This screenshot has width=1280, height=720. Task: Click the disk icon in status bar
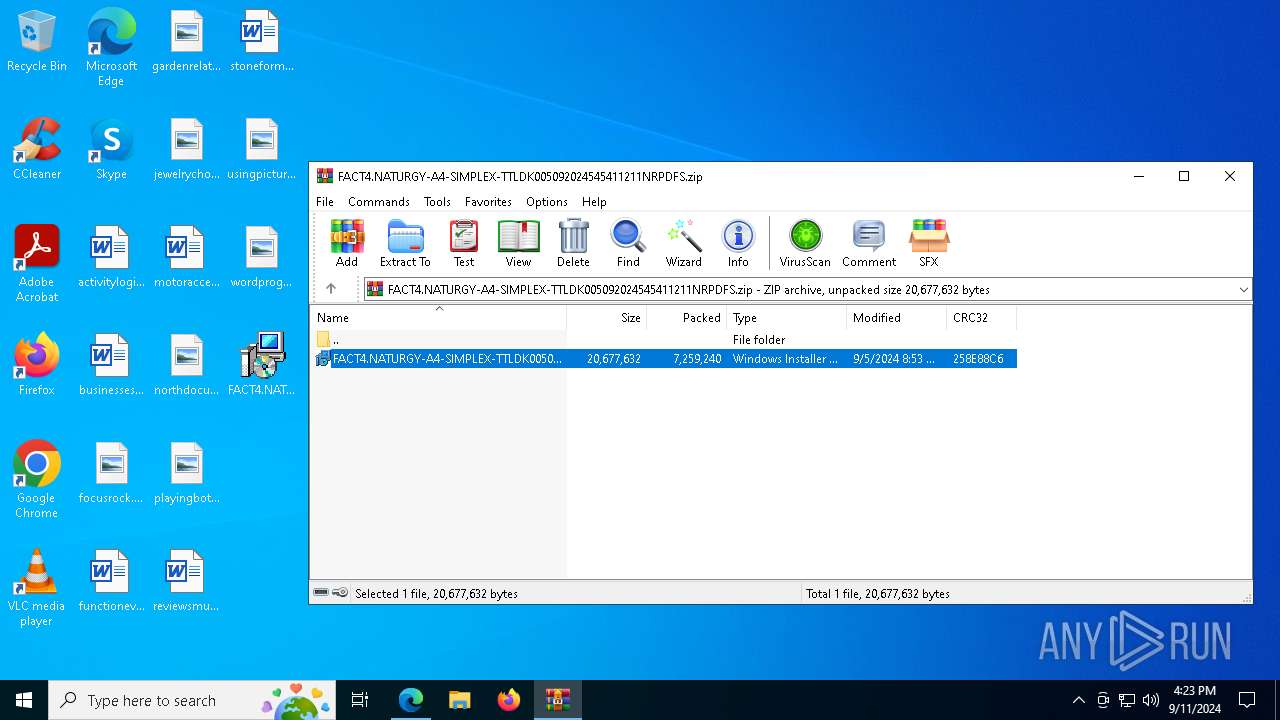pos(321,593)
